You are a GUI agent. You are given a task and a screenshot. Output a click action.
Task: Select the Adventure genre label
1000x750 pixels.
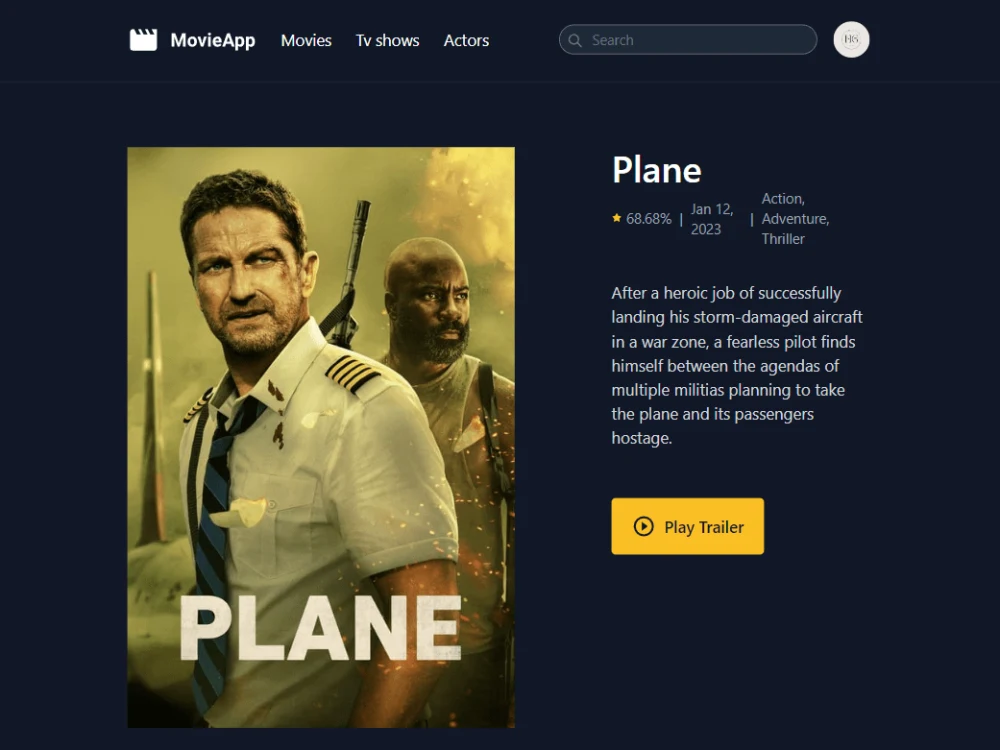click(795, 219)
